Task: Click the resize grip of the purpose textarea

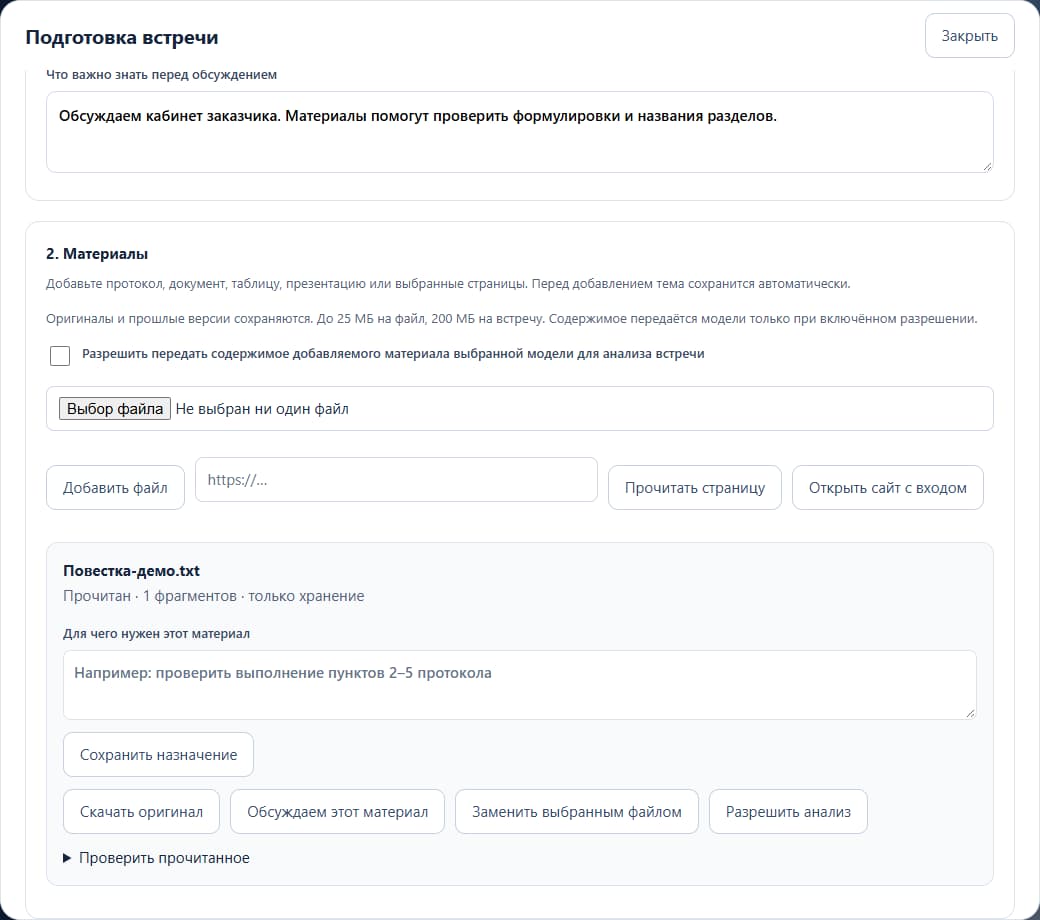Action: pyautogui.click(x=970, y=713)
